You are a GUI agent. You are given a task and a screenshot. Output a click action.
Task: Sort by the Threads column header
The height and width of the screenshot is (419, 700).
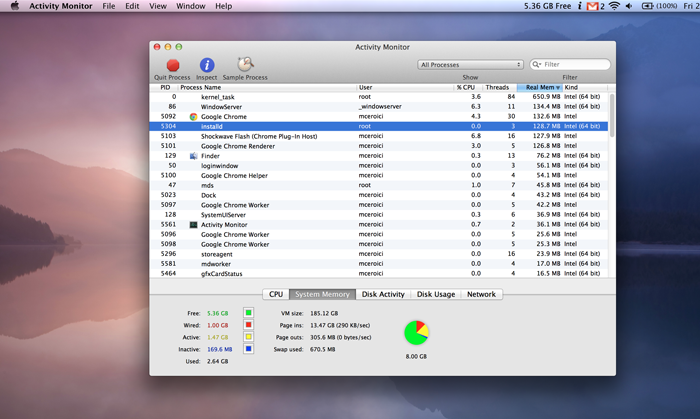click(x=499, y=87)
